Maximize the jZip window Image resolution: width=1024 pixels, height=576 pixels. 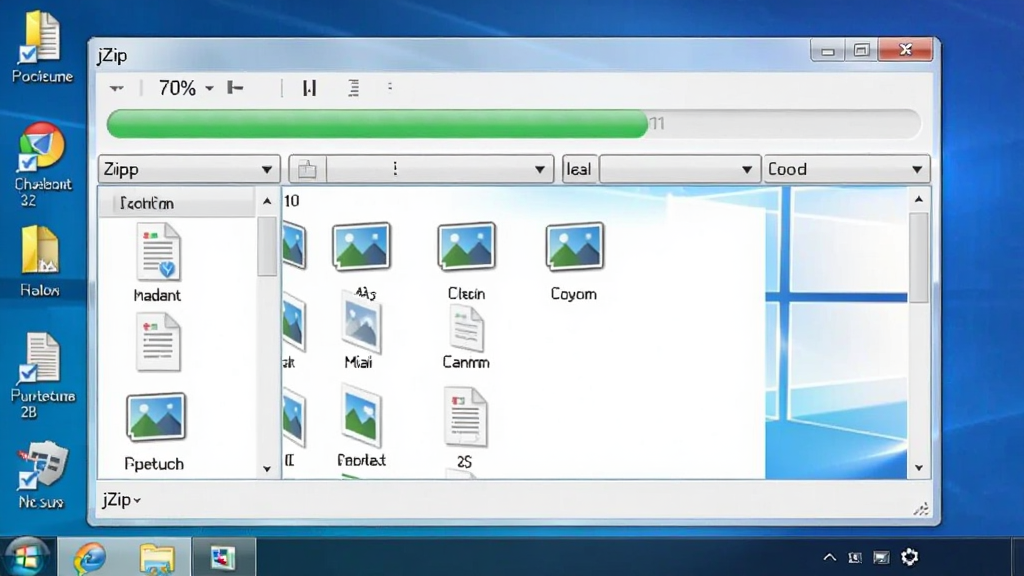[x=861, y=50]
